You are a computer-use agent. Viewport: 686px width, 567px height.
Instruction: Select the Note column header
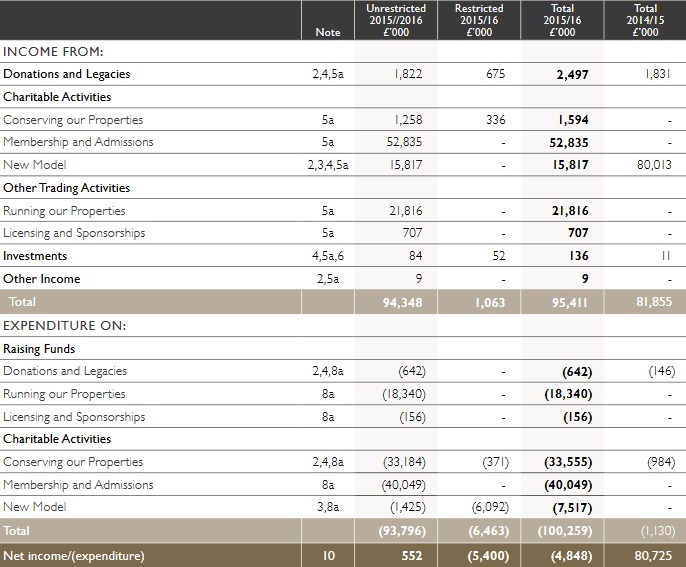pyautogui.click(x=328, y=32)
